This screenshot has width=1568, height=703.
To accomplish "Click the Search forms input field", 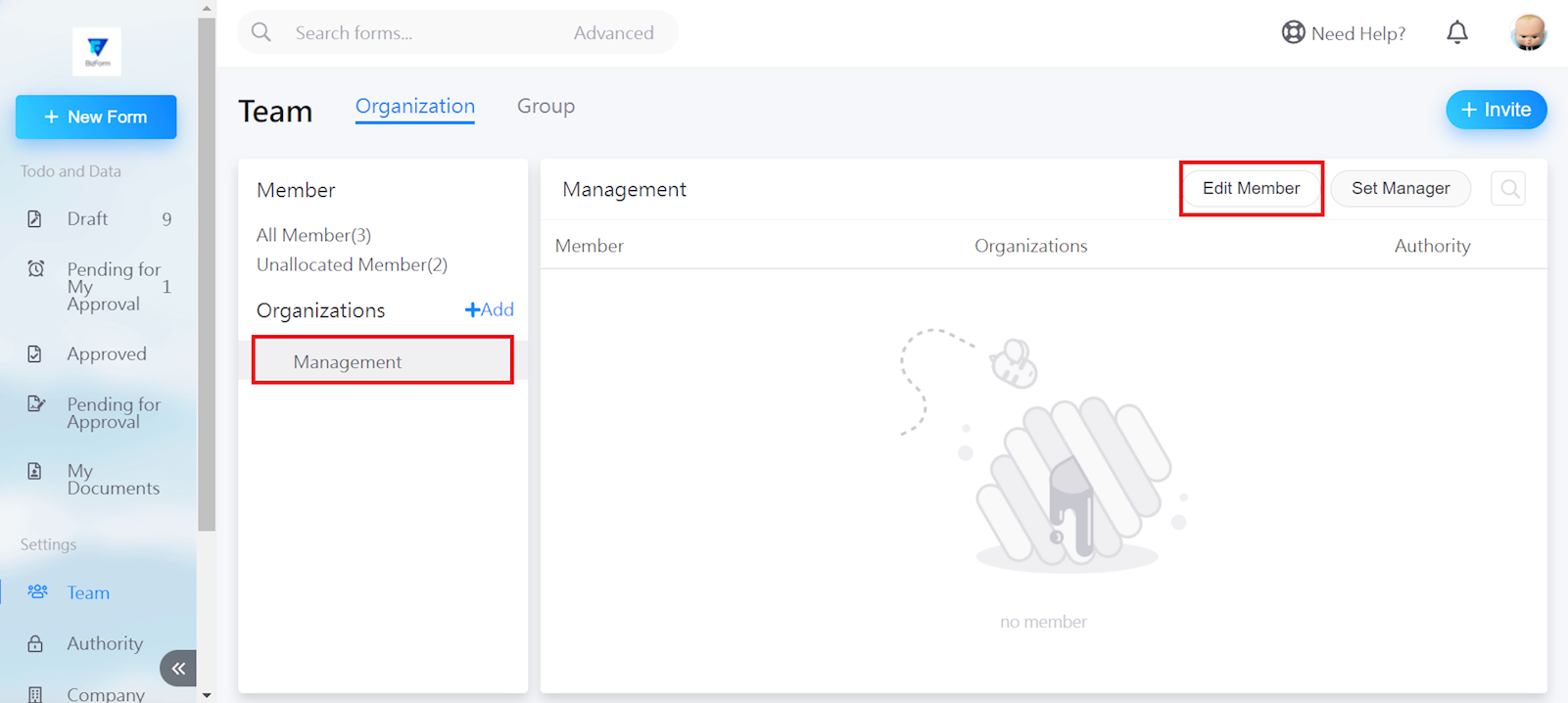I will coord(421,33).
